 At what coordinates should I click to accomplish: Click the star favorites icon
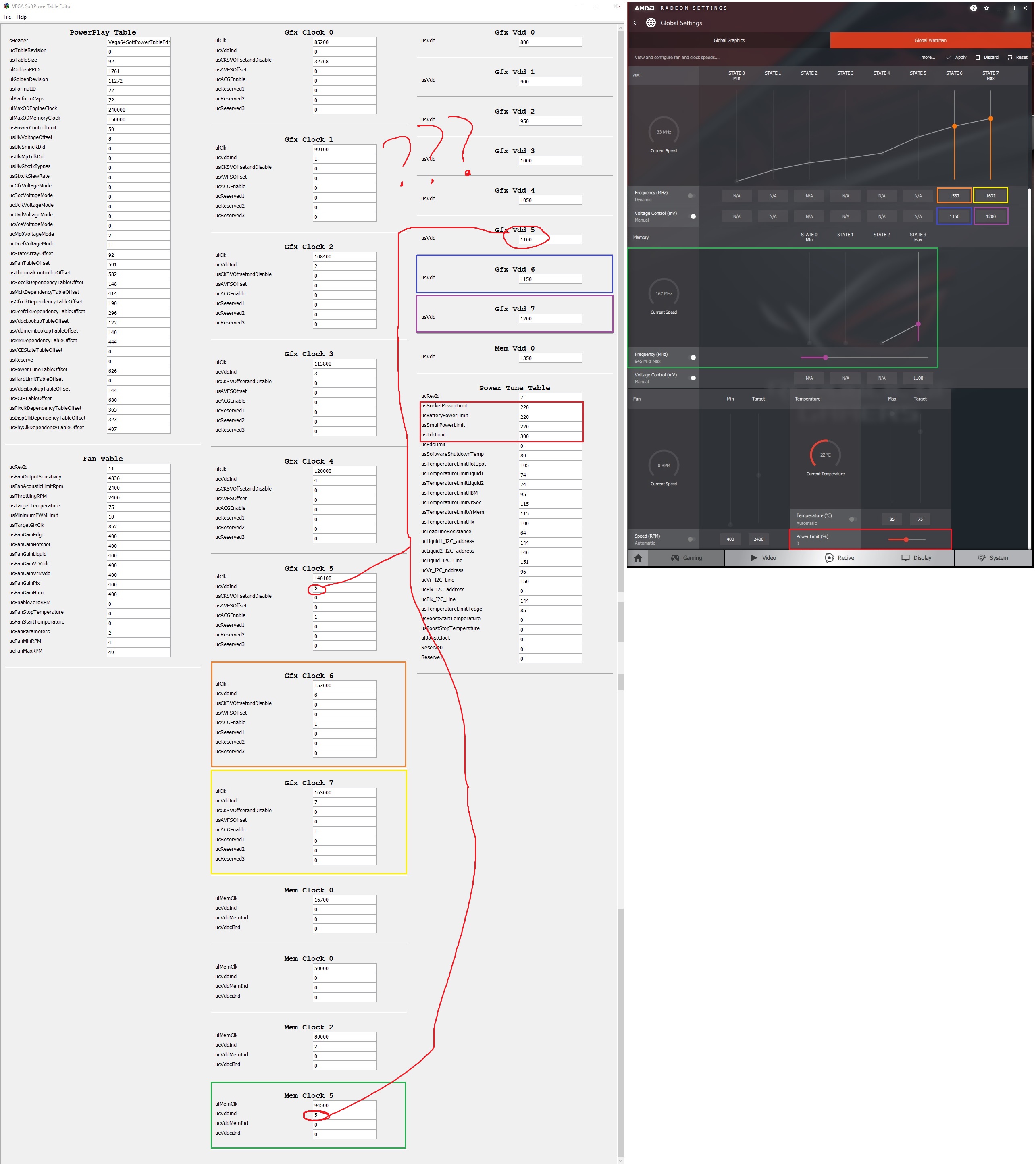pyautogui.click(x=986, y=8)
